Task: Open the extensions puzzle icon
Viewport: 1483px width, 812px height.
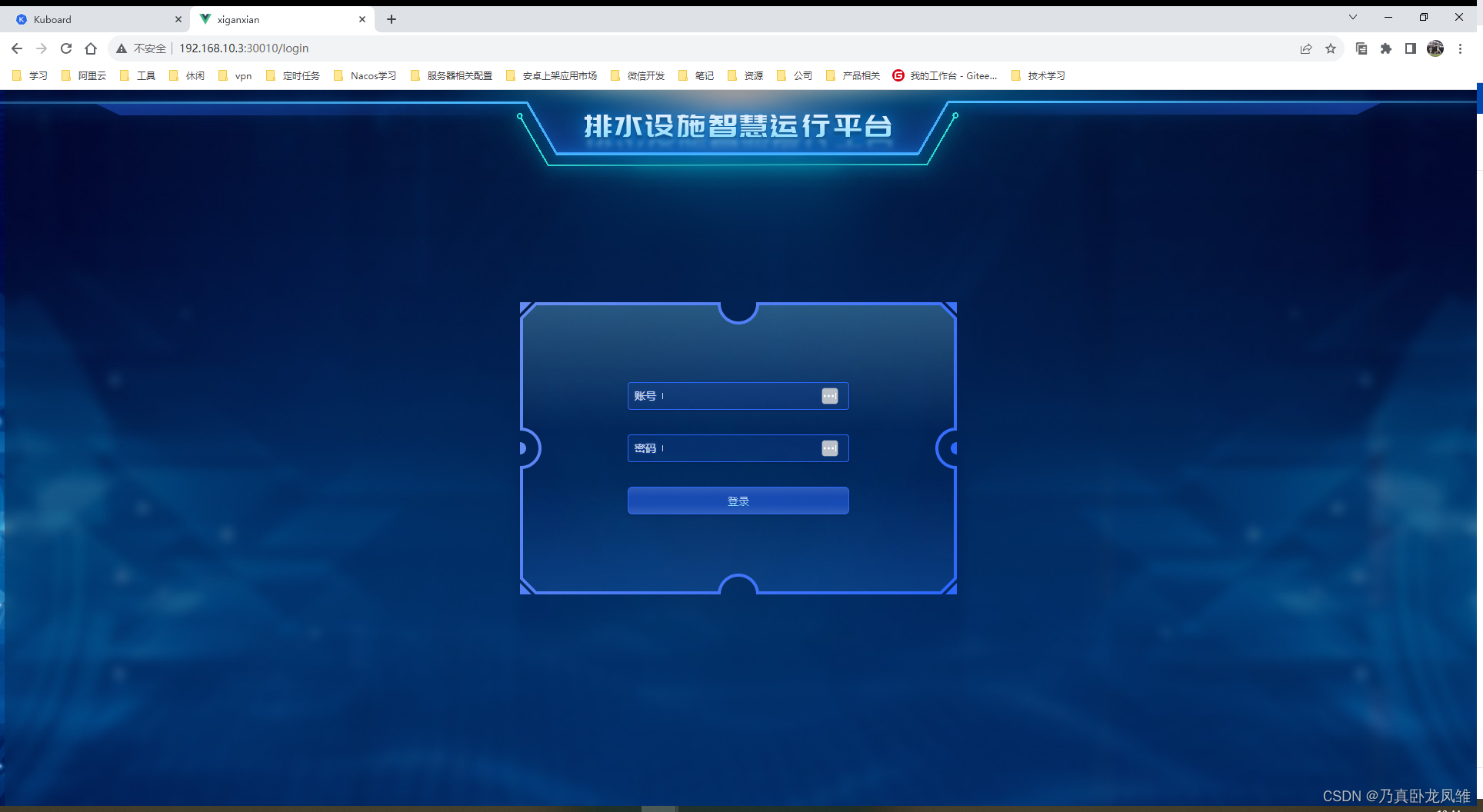Action: [x=1386, y=48]
